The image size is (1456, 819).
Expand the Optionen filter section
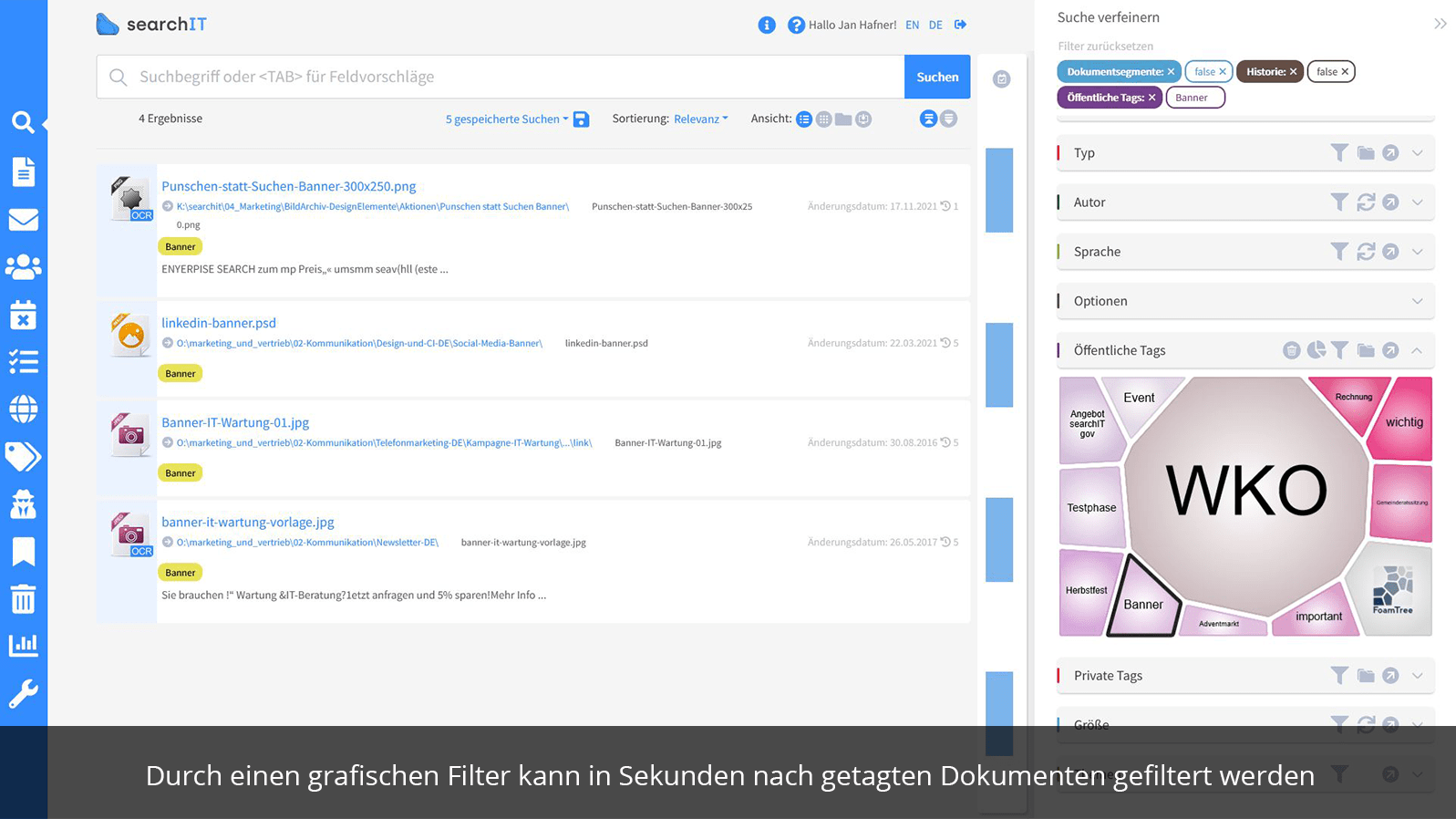pyautogui.click(x=1418, y=300)
